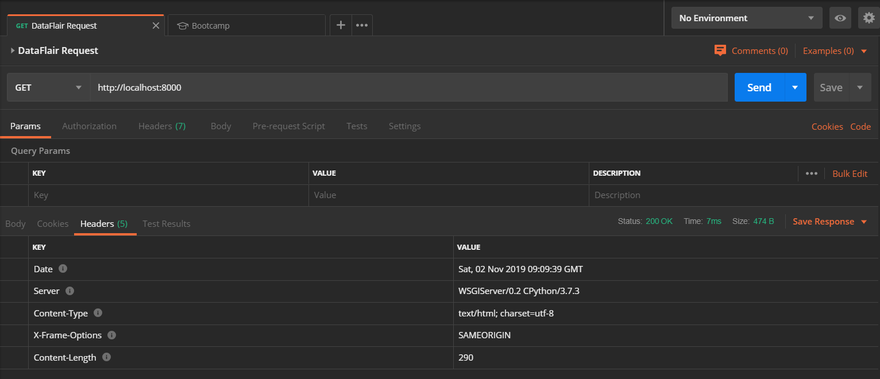Select the response Headers (5) tab

pyautogui.click(x=104, y=223)
